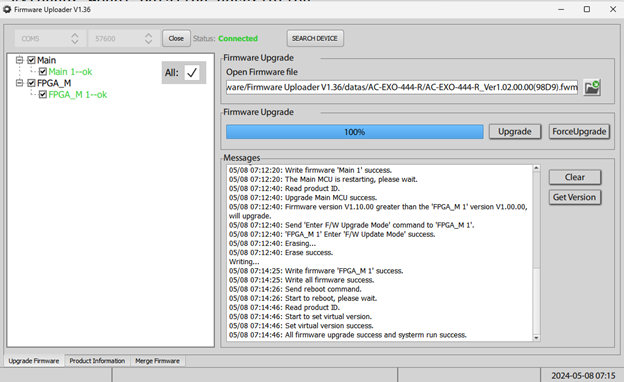Image resolution: width=624 pixels, height=382 pixels.
Task: Clear the messages log
Action: point(575,177)
